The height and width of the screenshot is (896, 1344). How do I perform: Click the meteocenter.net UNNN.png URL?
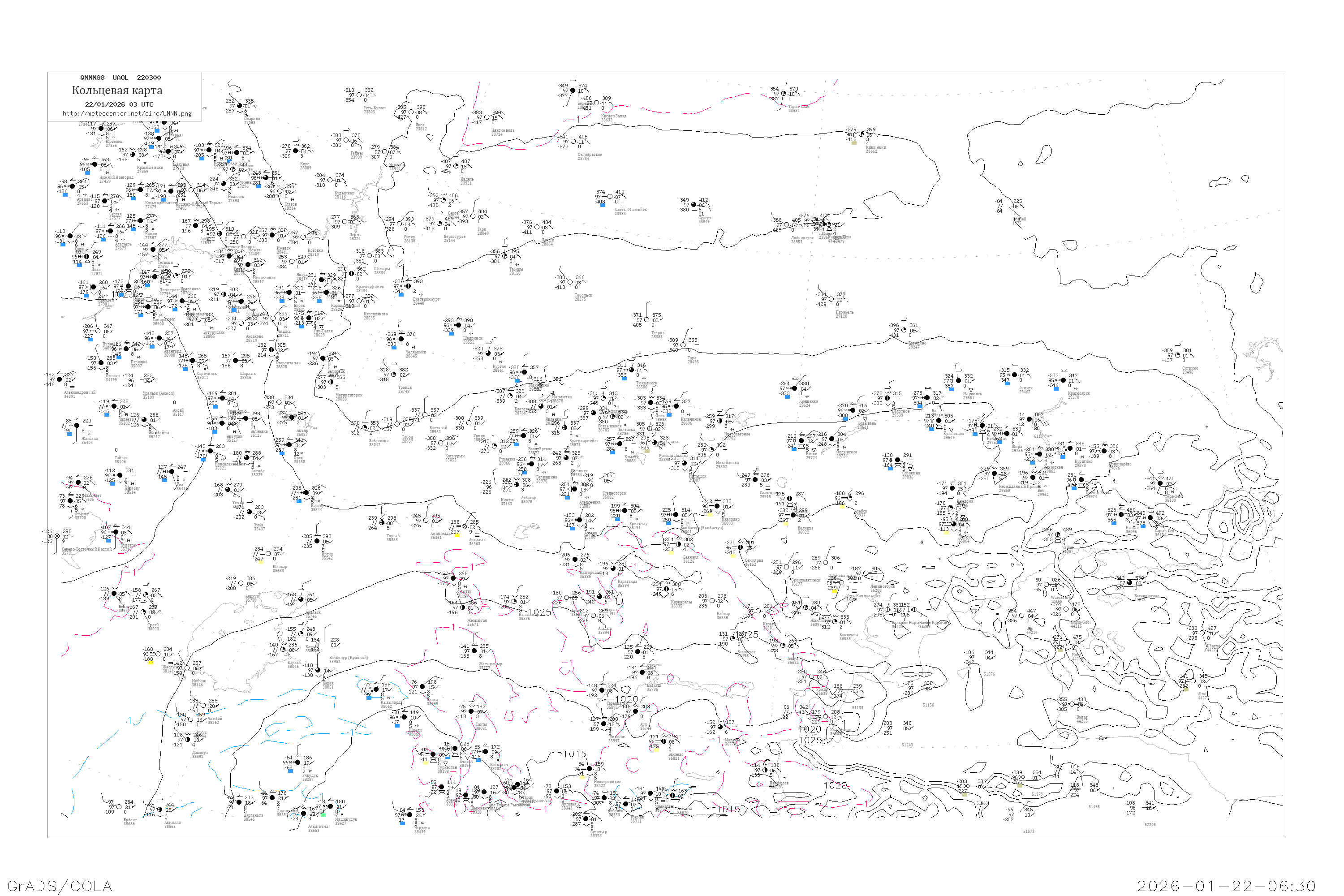pyautogui.click(x=127, y=114)
